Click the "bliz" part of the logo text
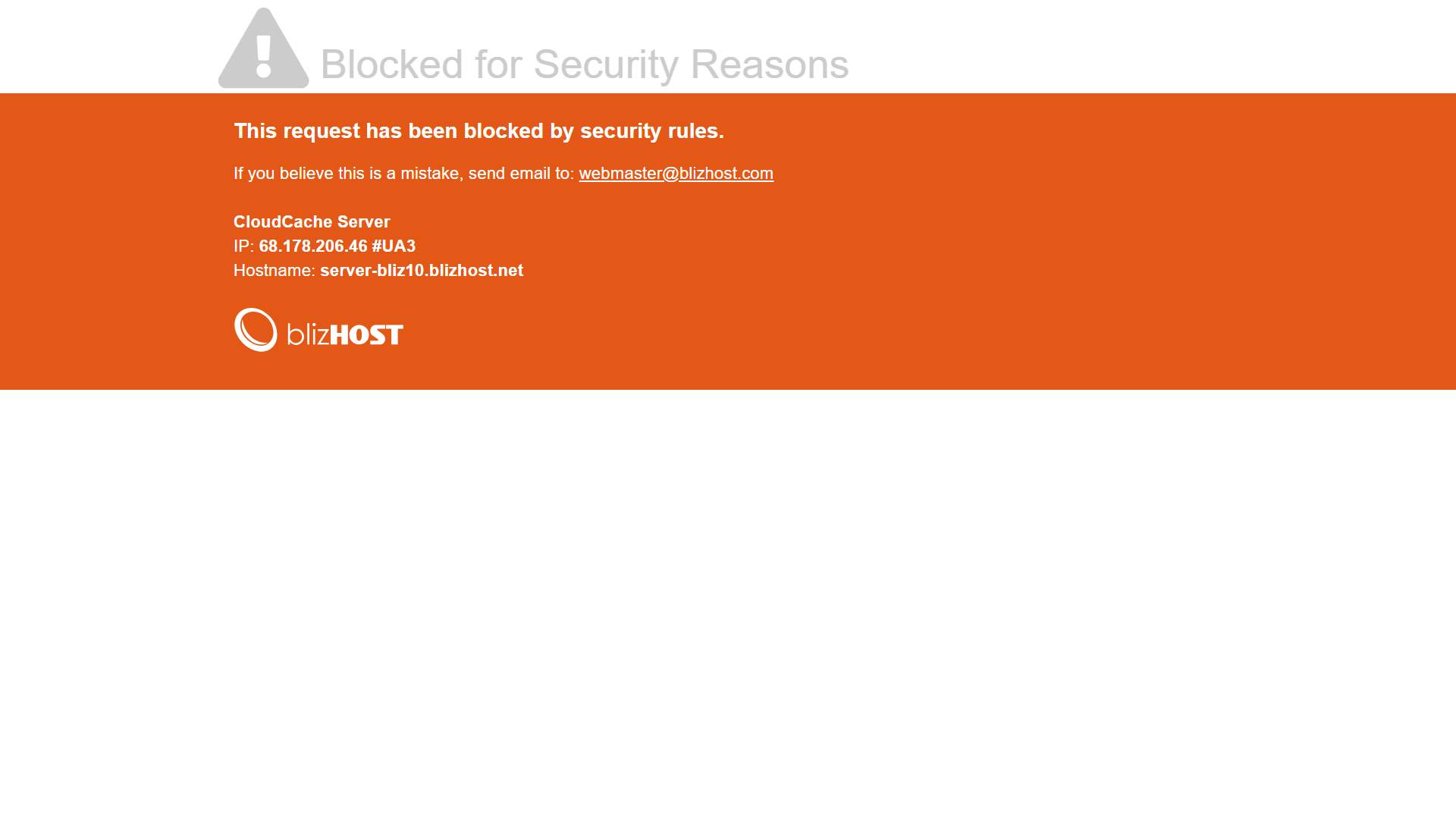The height and width of the screenshot is (819, 1456). 307,334
